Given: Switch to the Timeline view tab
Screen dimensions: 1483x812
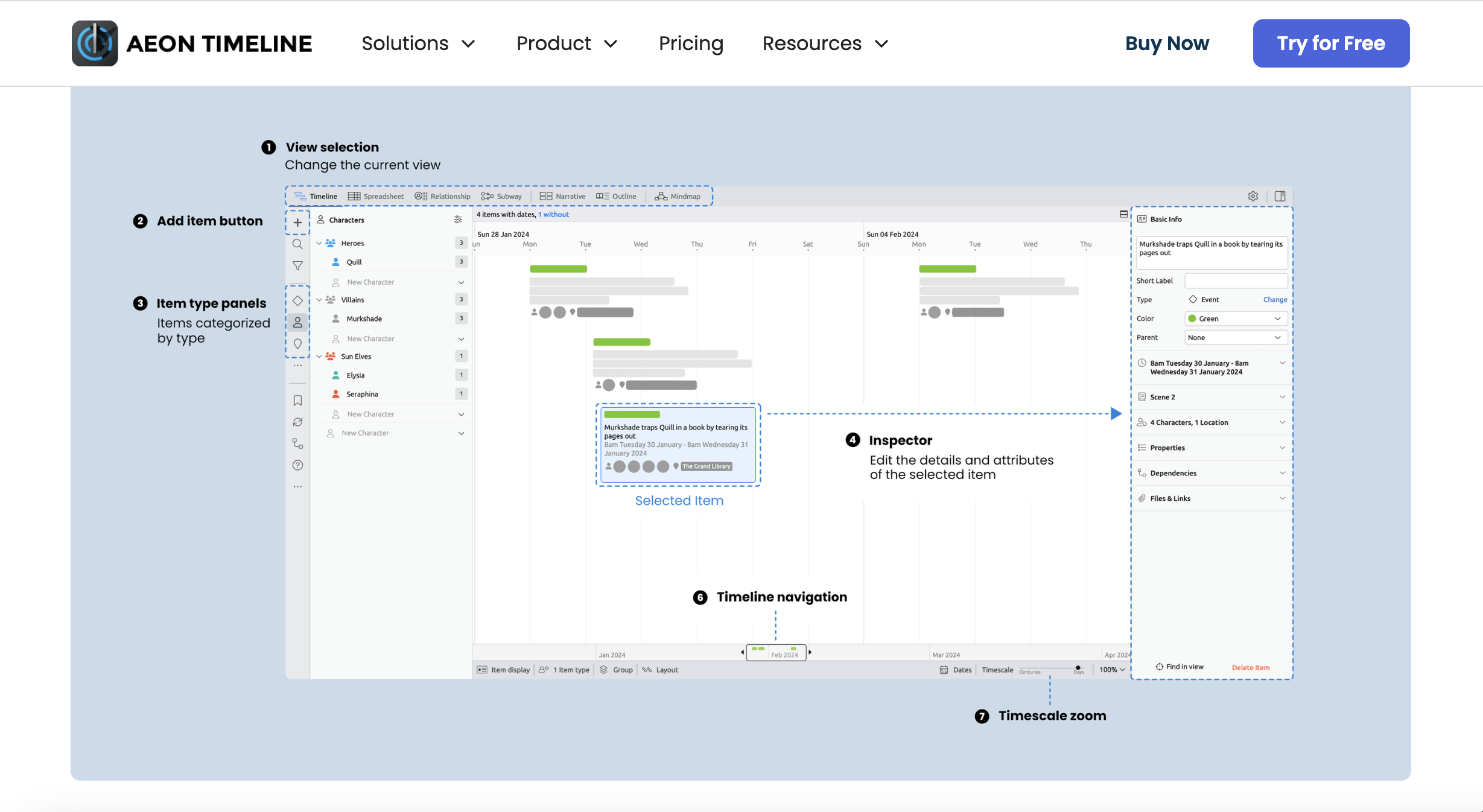Looking at the screenshot, I should pyautogui.click(x=316, y=196).
